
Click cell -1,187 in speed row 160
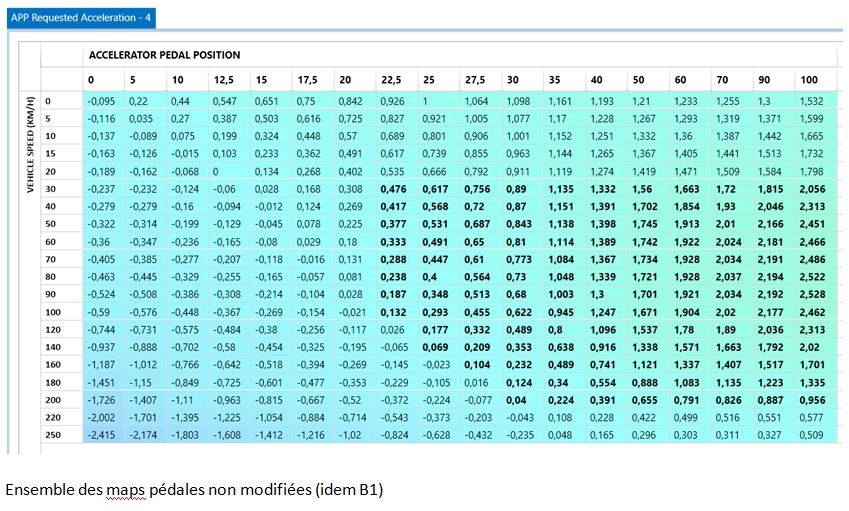[101, 364]
